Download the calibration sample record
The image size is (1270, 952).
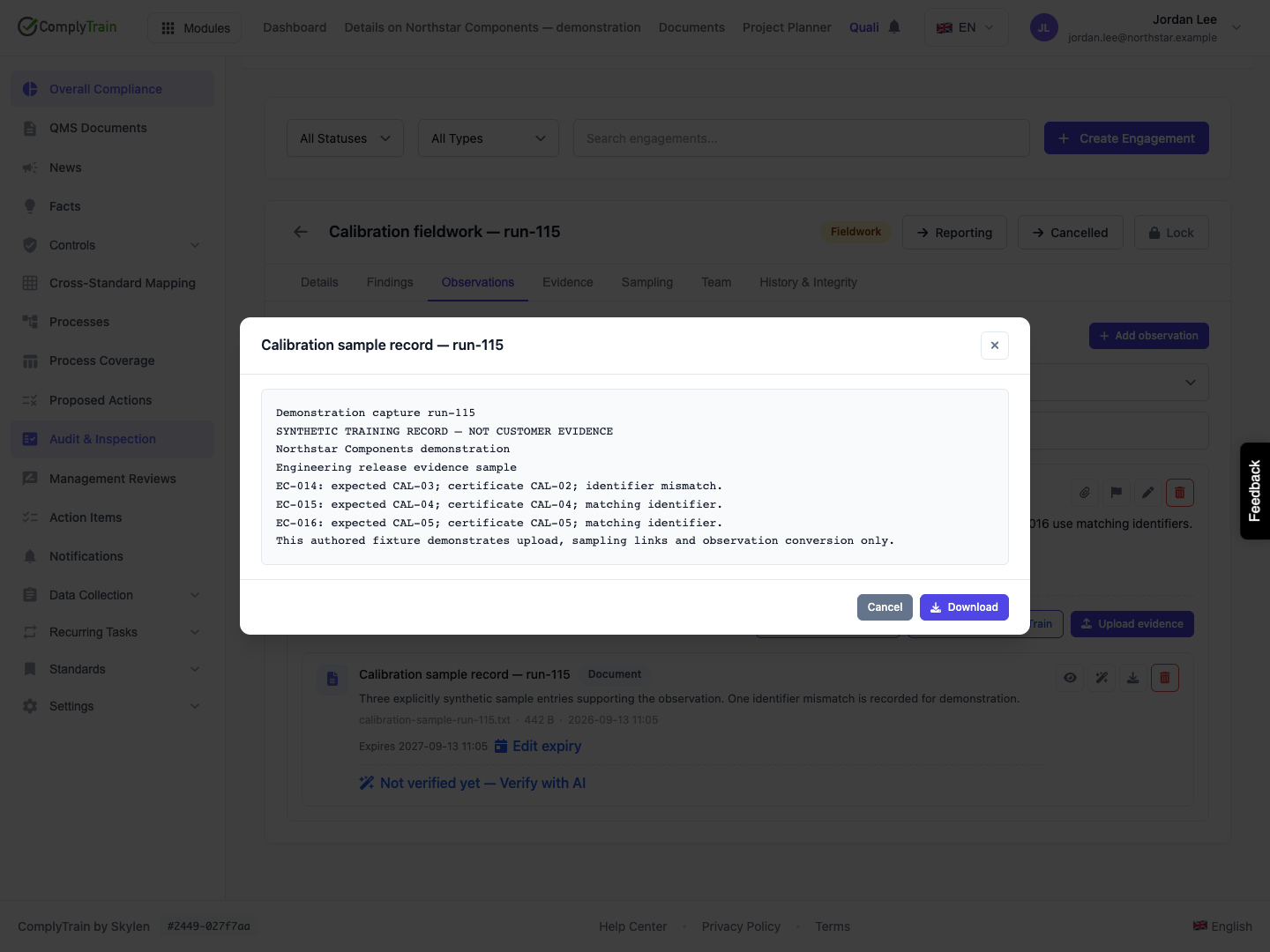pyautogui.click(x=964, y=607)
